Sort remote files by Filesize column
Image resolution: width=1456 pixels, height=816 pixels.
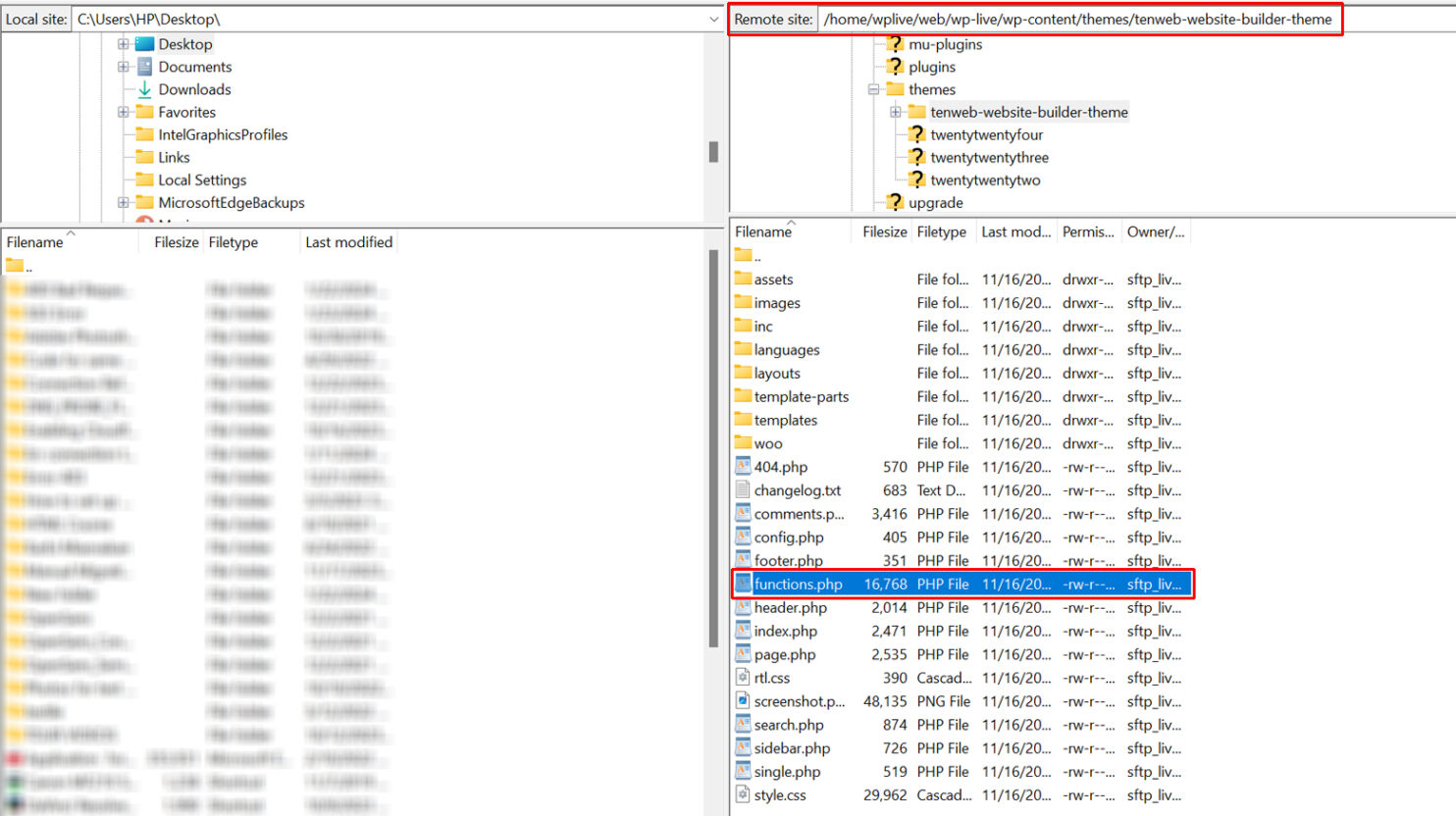tap(884, 231)
